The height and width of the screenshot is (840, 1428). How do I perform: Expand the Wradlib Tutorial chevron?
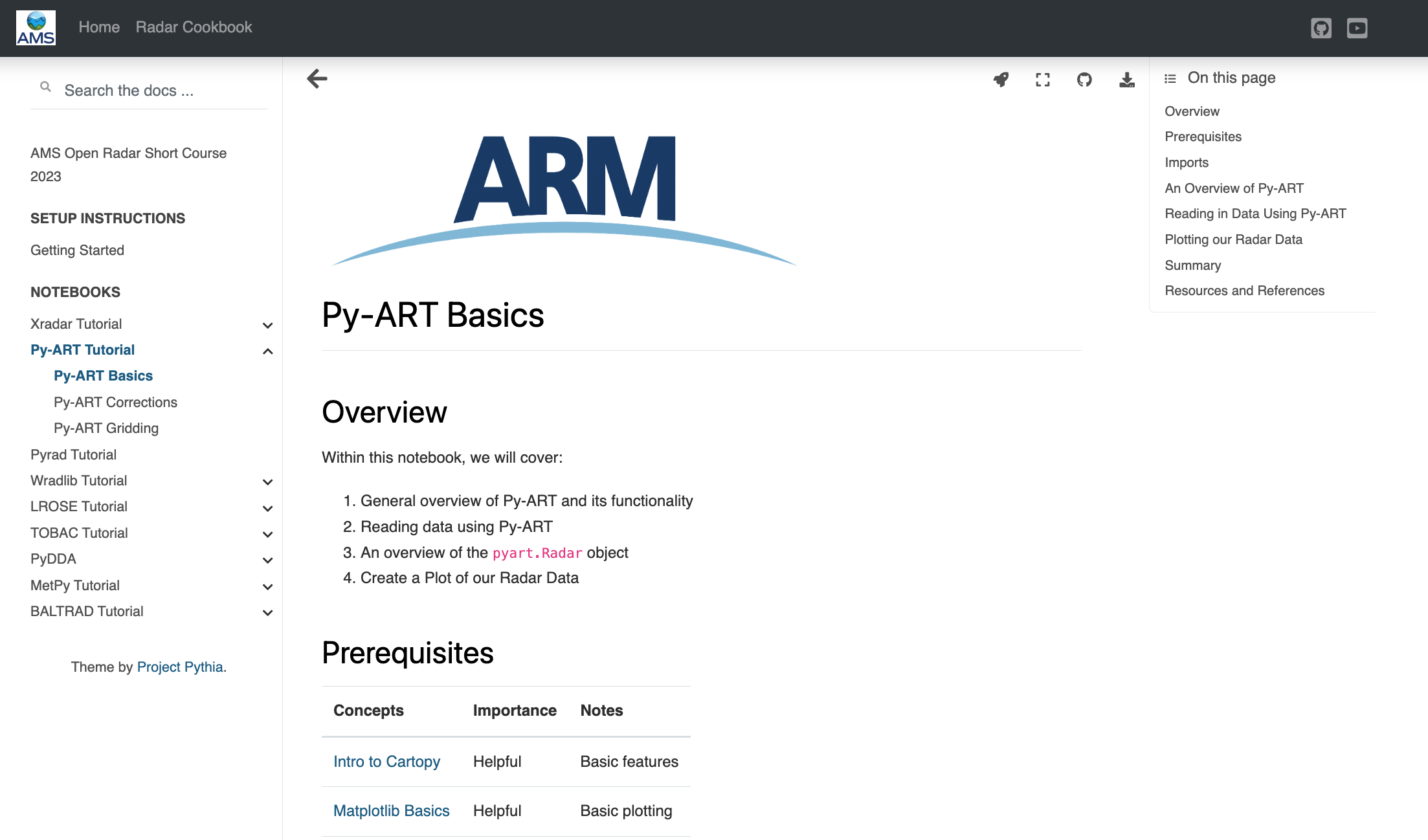click(267, 481)
